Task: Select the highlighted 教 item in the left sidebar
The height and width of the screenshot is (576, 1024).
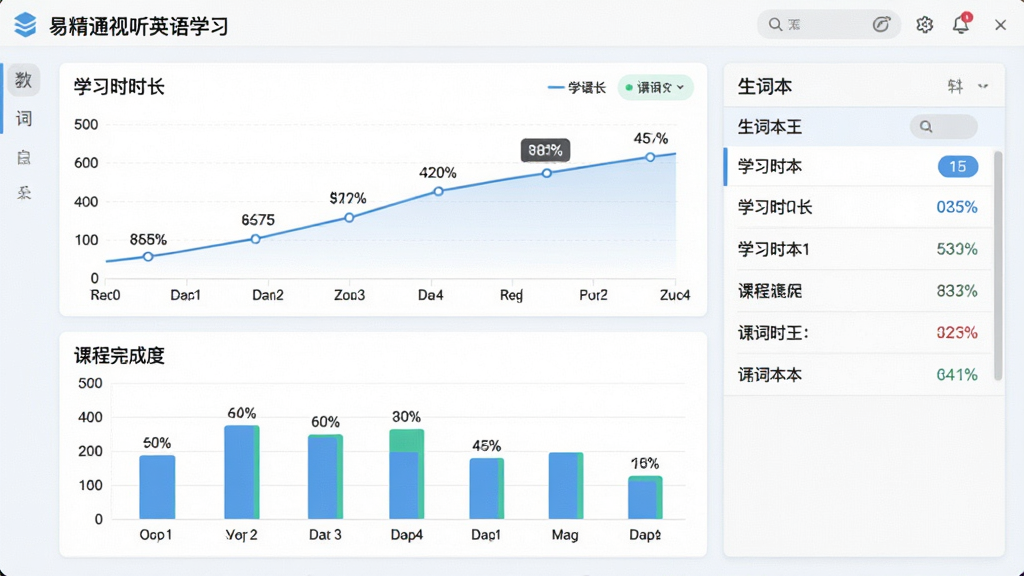Action: [x=24, y=80]
